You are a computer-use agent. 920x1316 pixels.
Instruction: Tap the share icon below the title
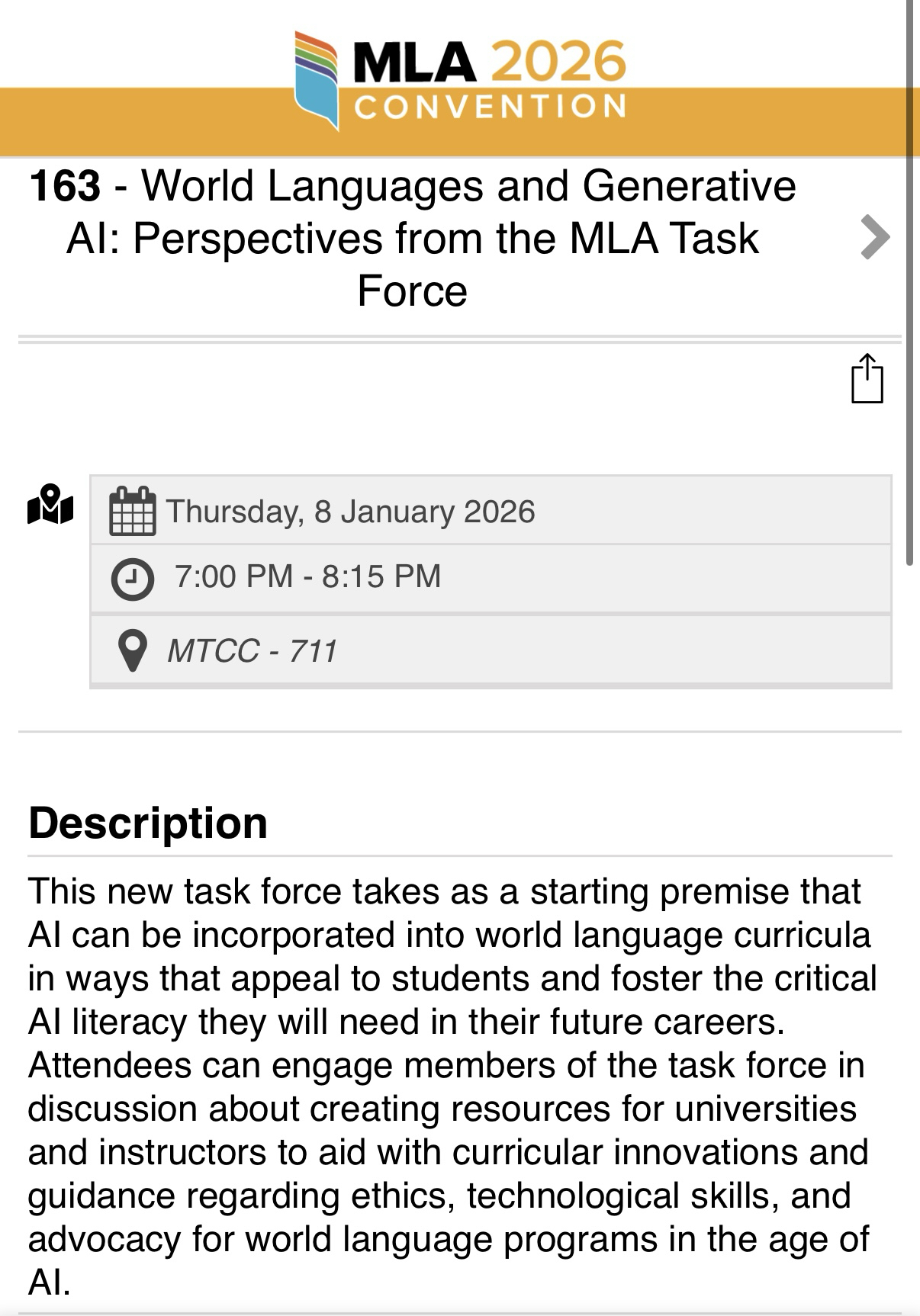coord(867,378)
